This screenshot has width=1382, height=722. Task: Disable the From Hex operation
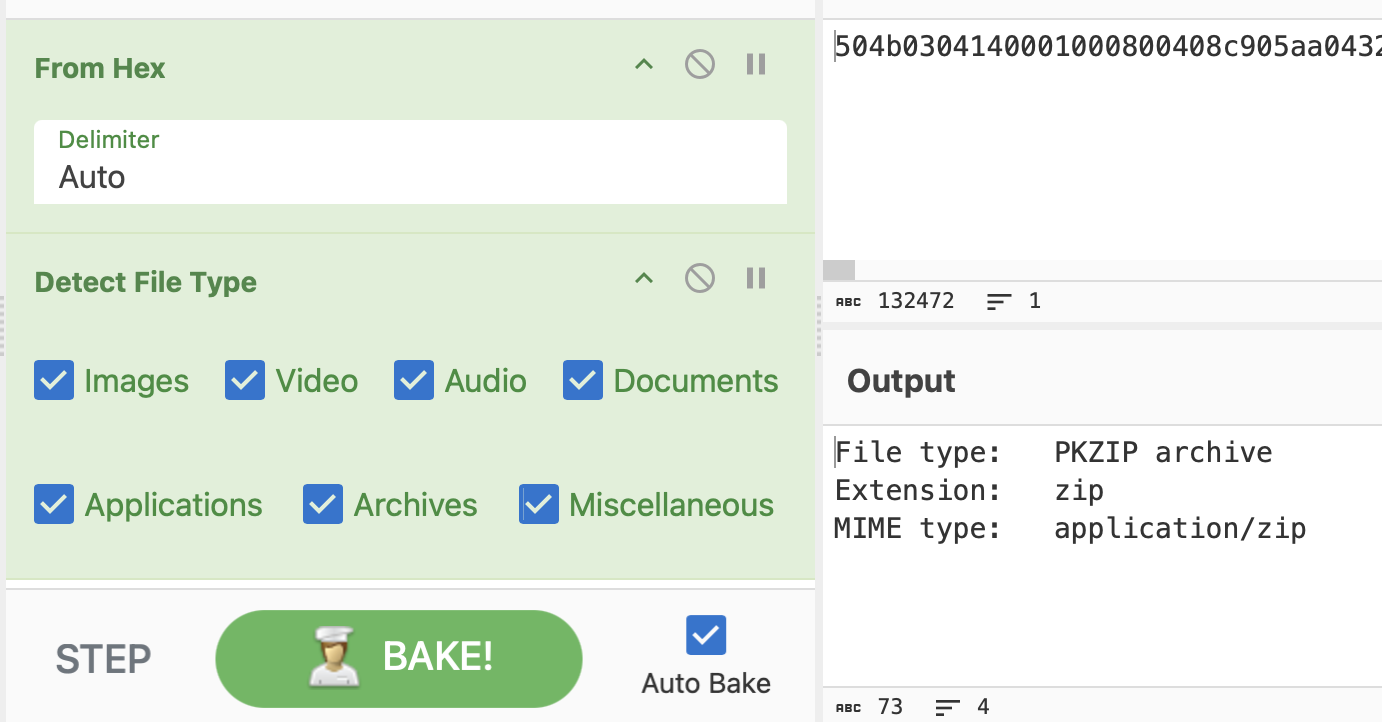coord(699,65)
